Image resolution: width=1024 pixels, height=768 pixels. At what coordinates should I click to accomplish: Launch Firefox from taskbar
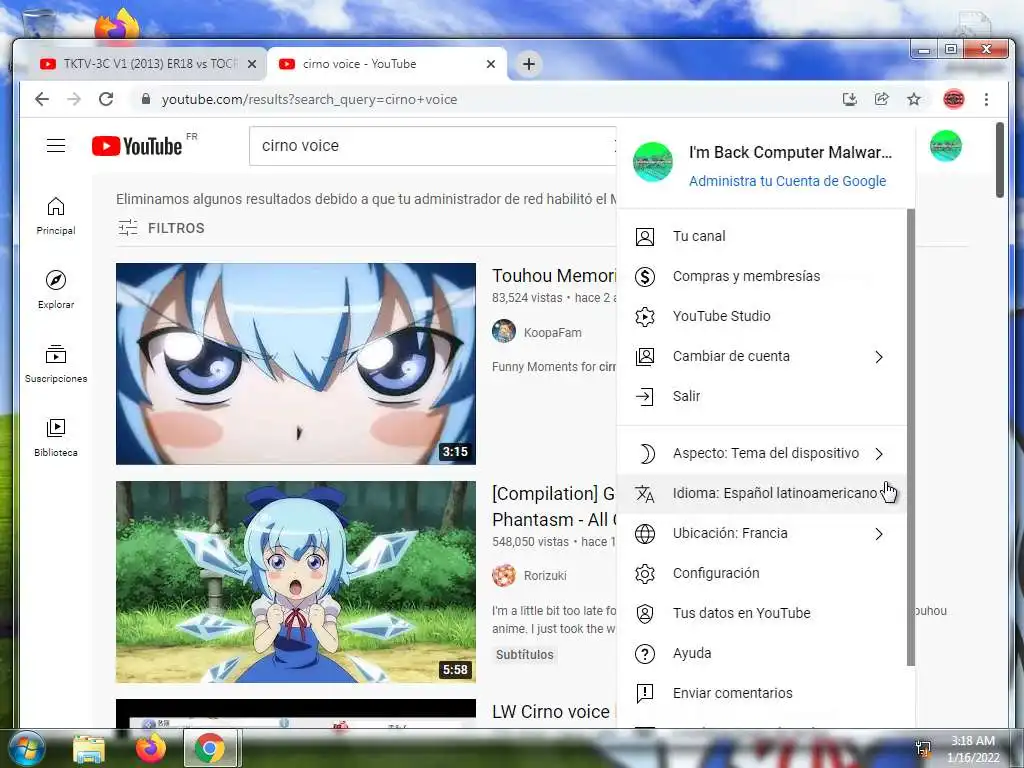coord(150,748)
